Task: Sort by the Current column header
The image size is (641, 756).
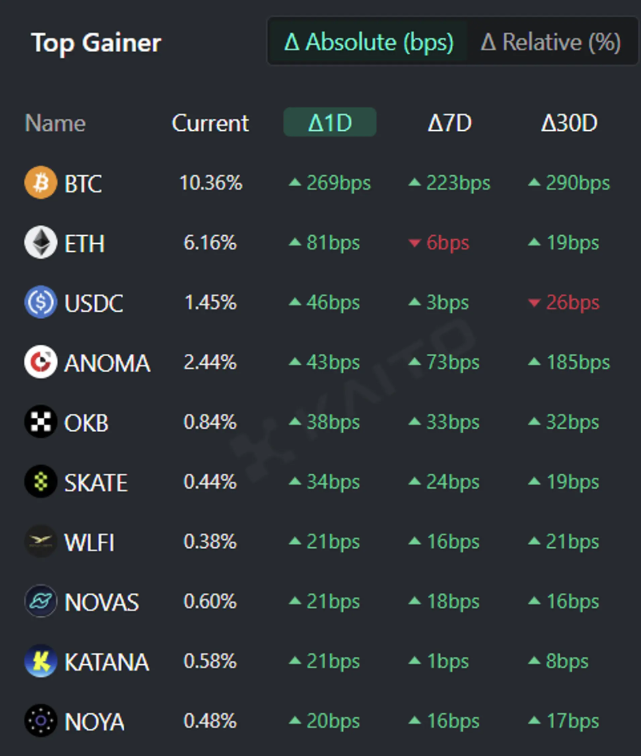Action: 210,123
